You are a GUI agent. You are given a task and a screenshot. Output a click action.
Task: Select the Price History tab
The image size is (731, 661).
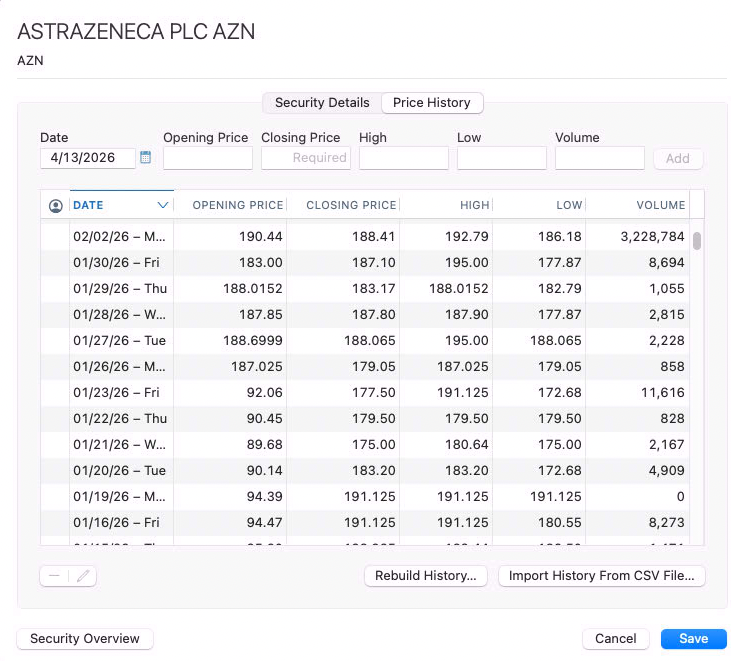click(432, 103)
